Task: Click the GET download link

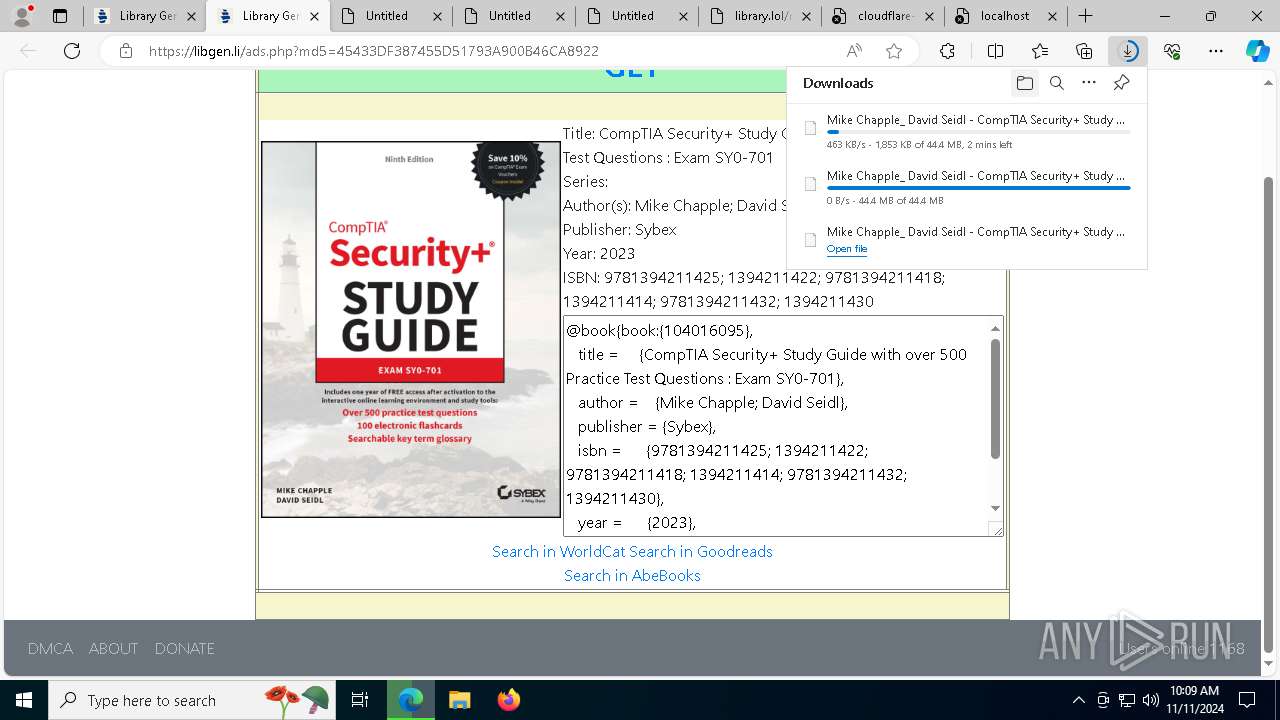Action: pyautogui.click(x=631, y=72)
